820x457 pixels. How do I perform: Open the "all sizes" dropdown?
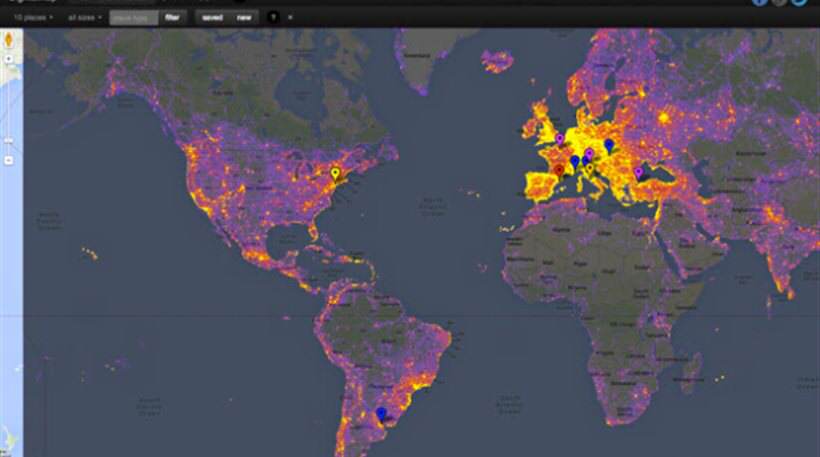tap(84, 17)
